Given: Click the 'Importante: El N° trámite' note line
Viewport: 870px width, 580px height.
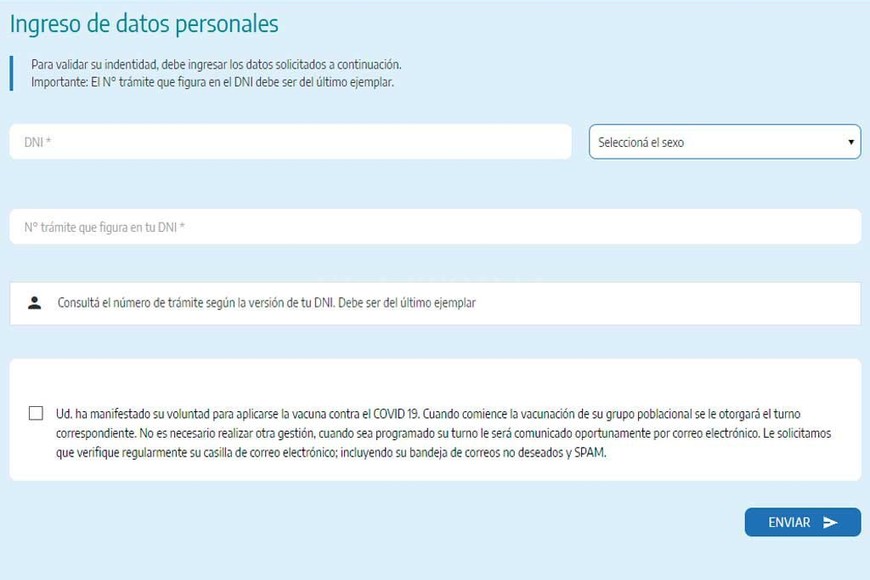Looking at the screenshot, I should (212, 82).
